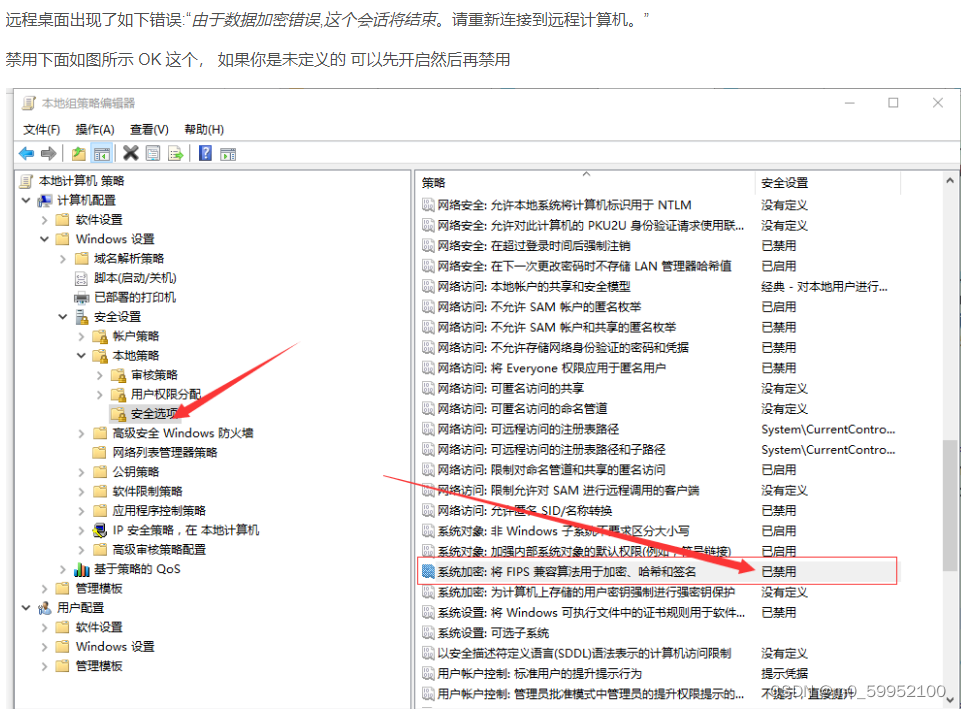Select the 软件限制策略 tree item

[x=147, y=491]
